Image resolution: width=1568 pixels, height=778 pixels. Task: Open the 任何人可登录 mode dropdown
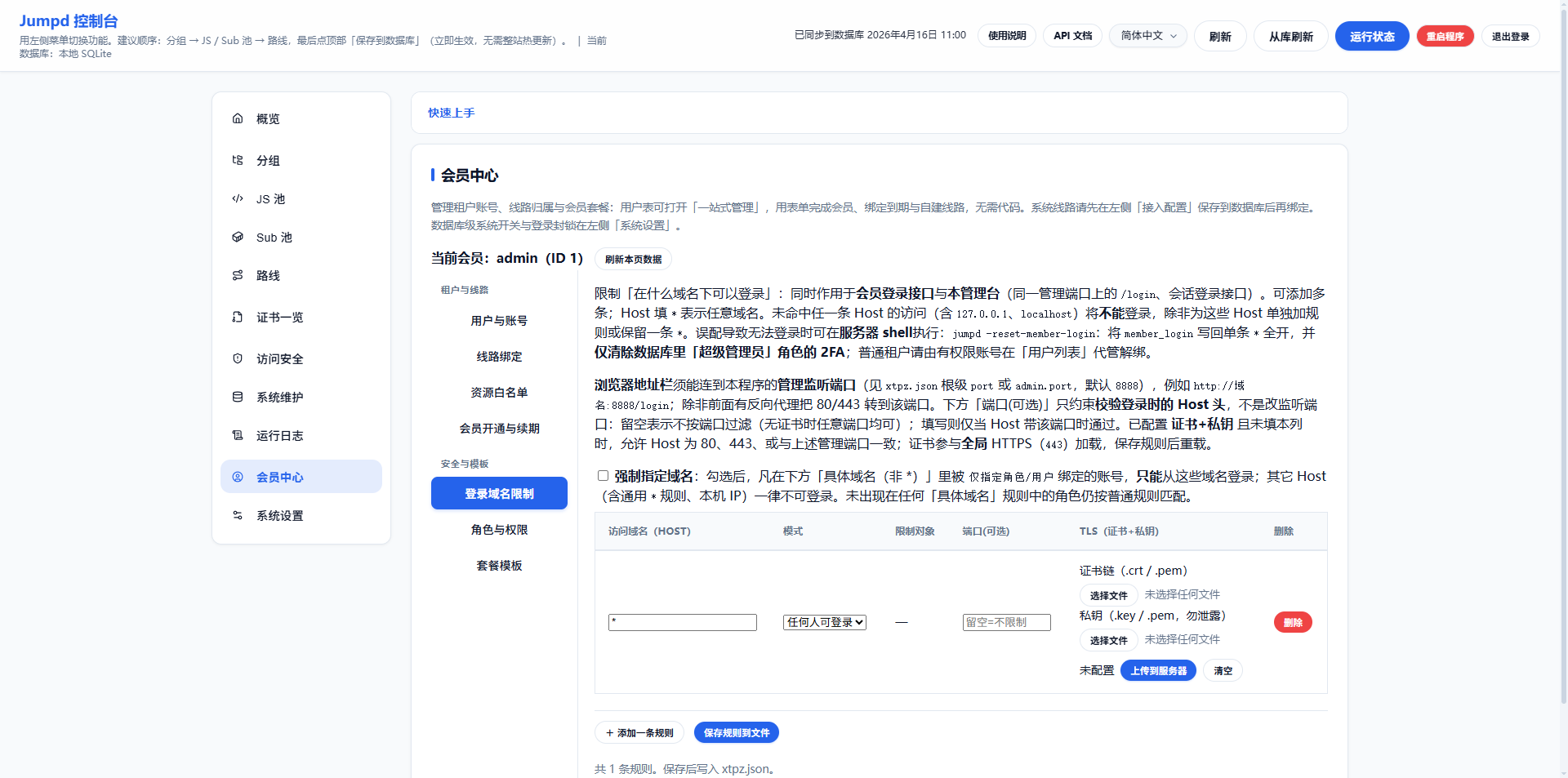pyautogui.click(x=824, y=622)
